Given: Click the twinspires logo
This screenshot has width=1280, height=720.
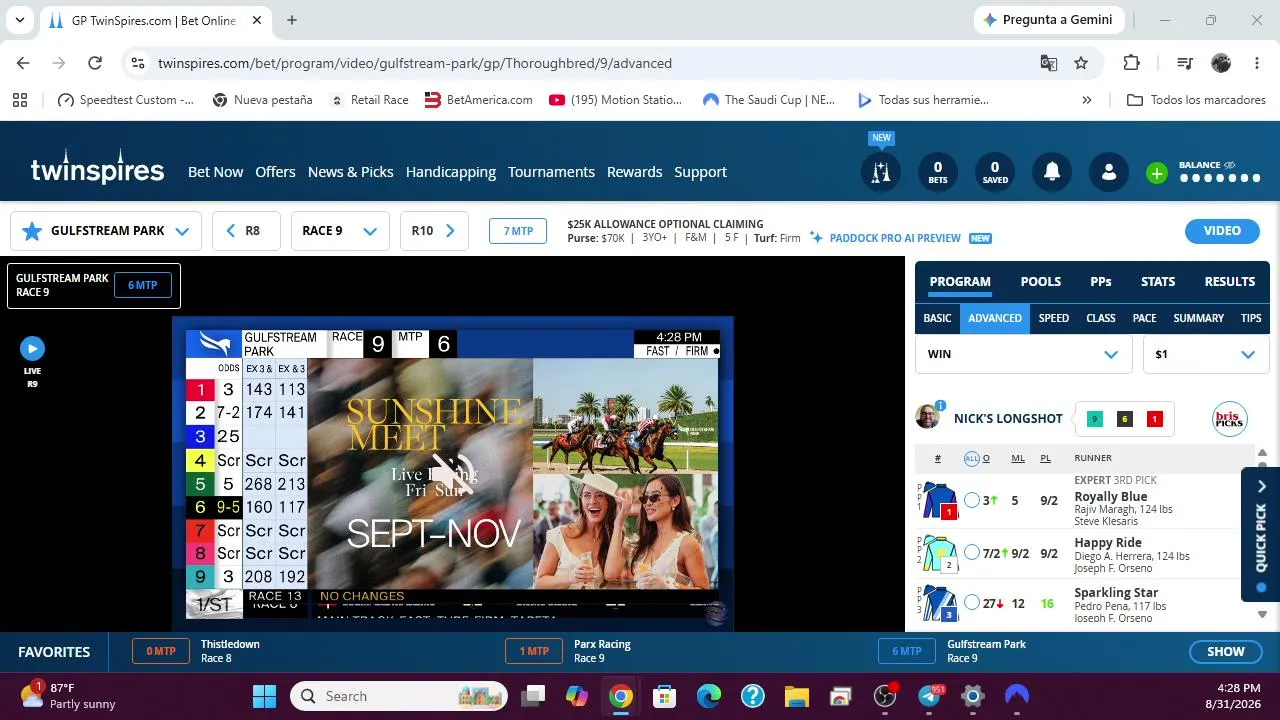Looking at the screenshot, I should coord(97,169).
